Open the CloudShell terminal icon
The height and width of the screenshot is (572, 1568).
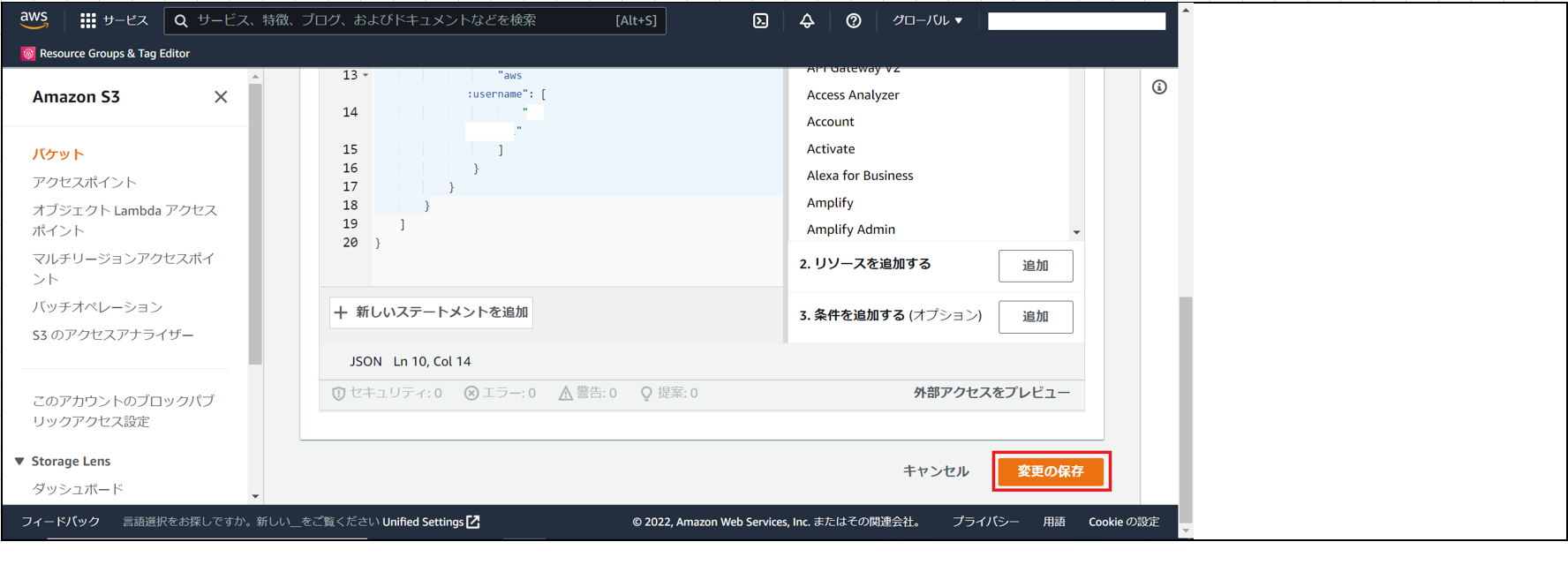click(x=760, y=20)
